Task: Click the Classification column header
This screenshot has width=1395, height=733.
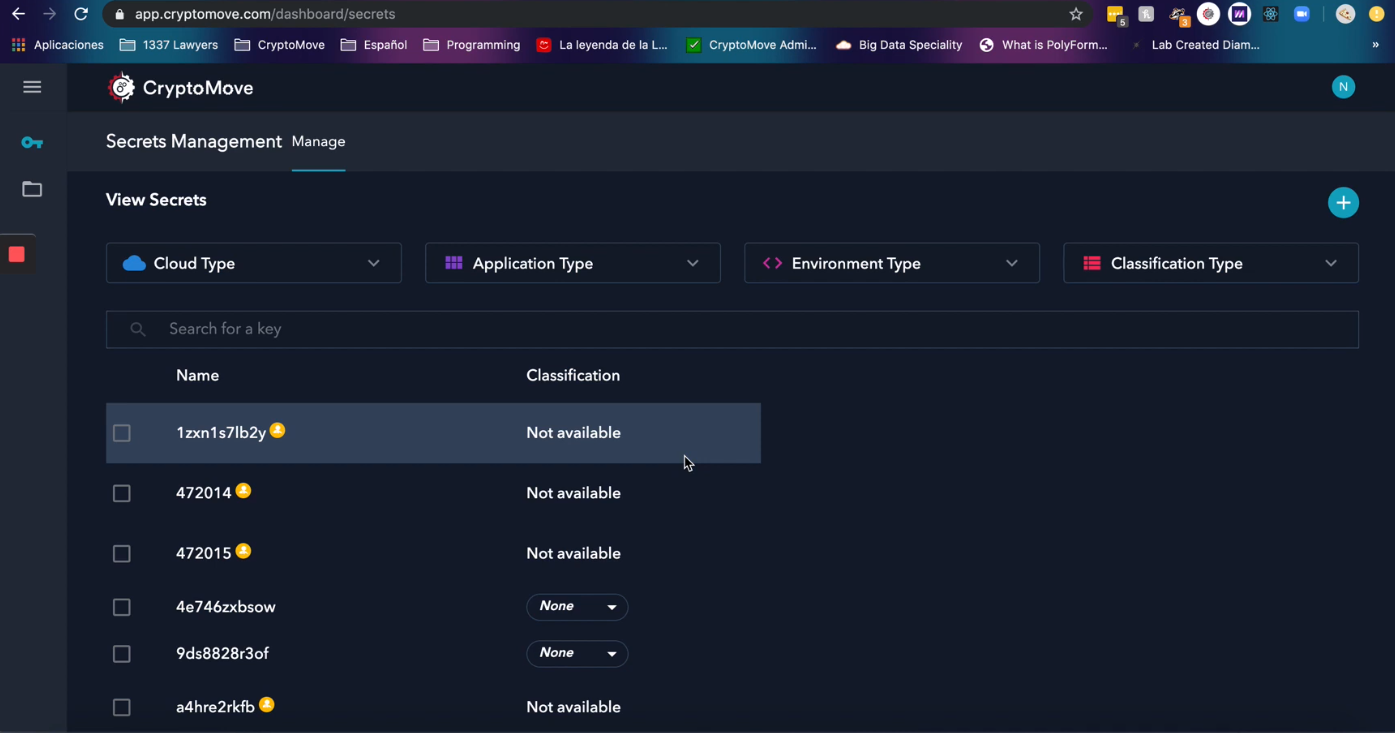Action: point(573,375)
